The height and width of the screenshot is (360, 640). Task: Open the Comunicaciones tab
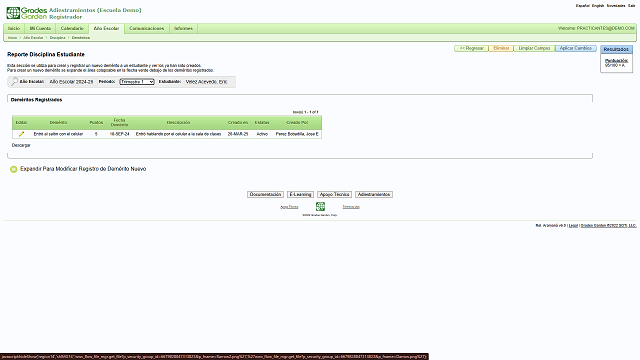147,29
